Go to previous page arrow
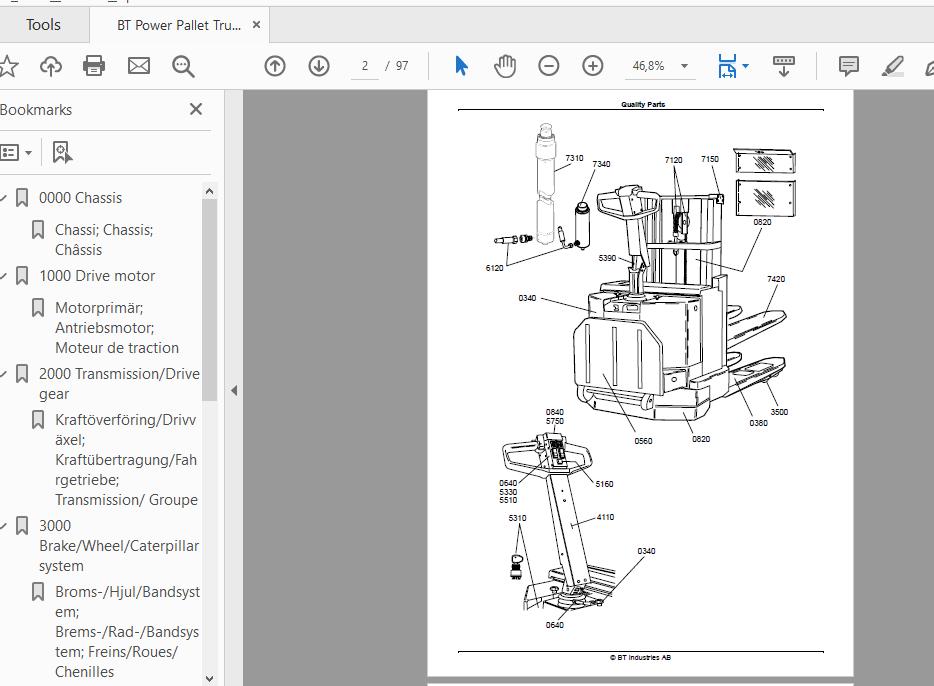 tap(275, 66)
